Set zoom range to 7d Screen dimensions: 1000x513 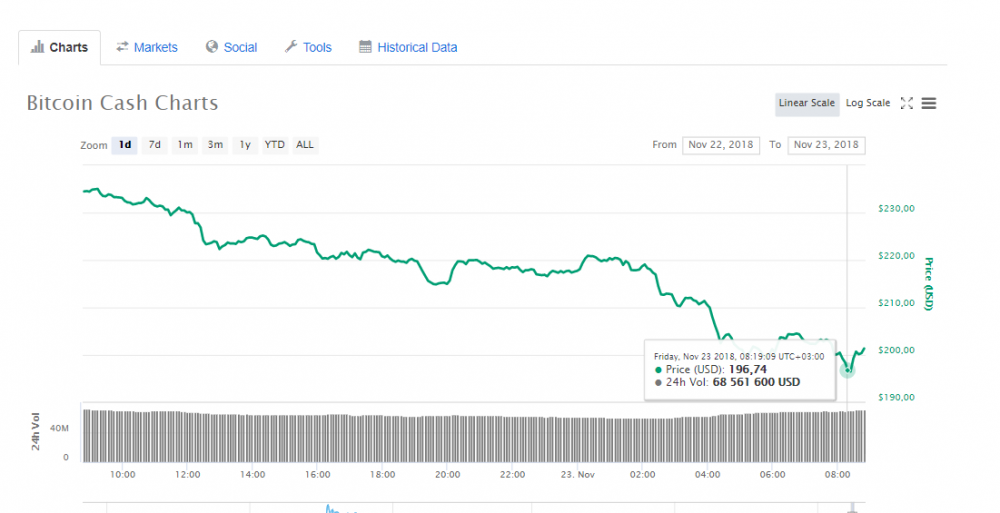[154, 145]
